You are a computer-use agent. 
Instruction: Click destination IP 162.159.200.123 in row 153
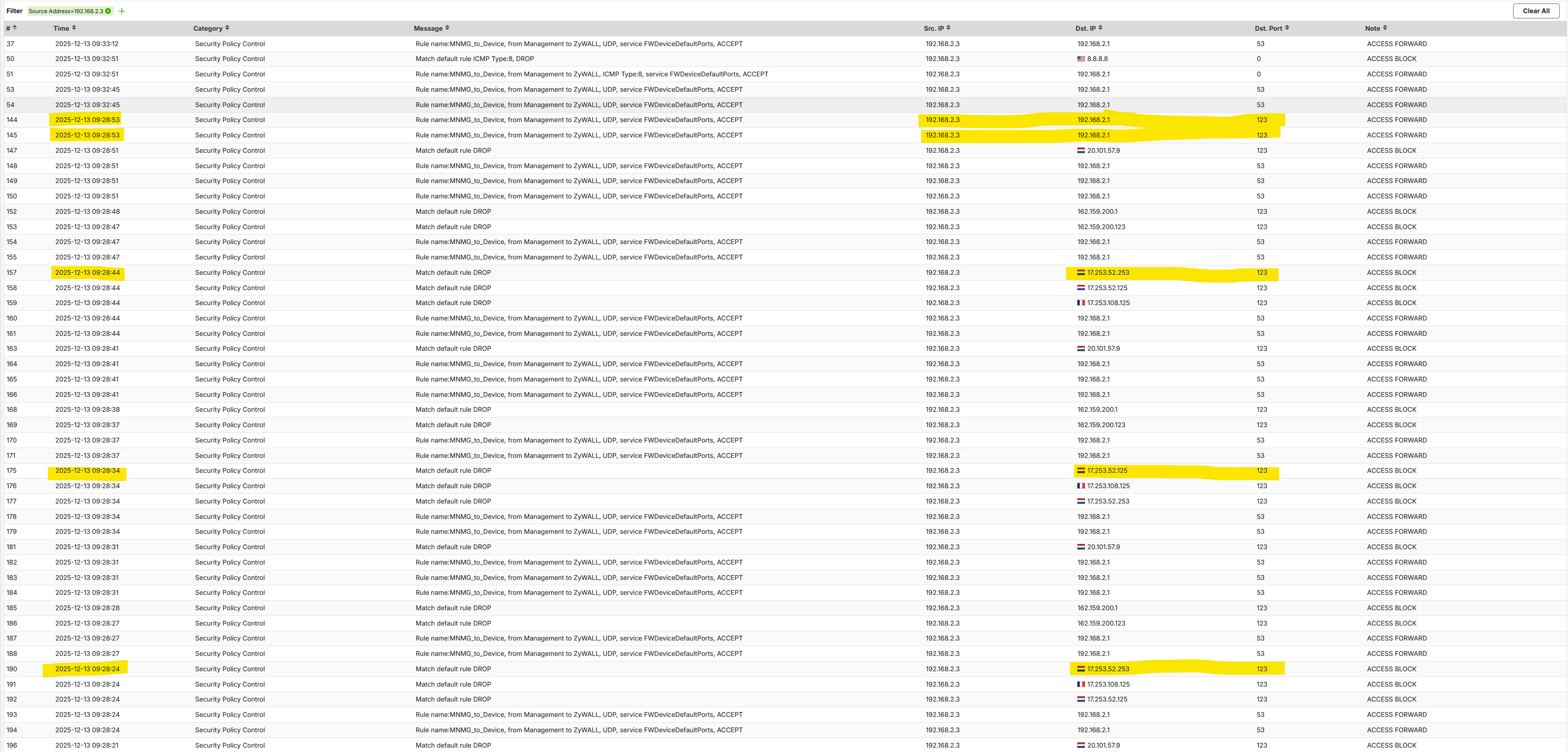pyautogui.click(x=1101, y=227)
